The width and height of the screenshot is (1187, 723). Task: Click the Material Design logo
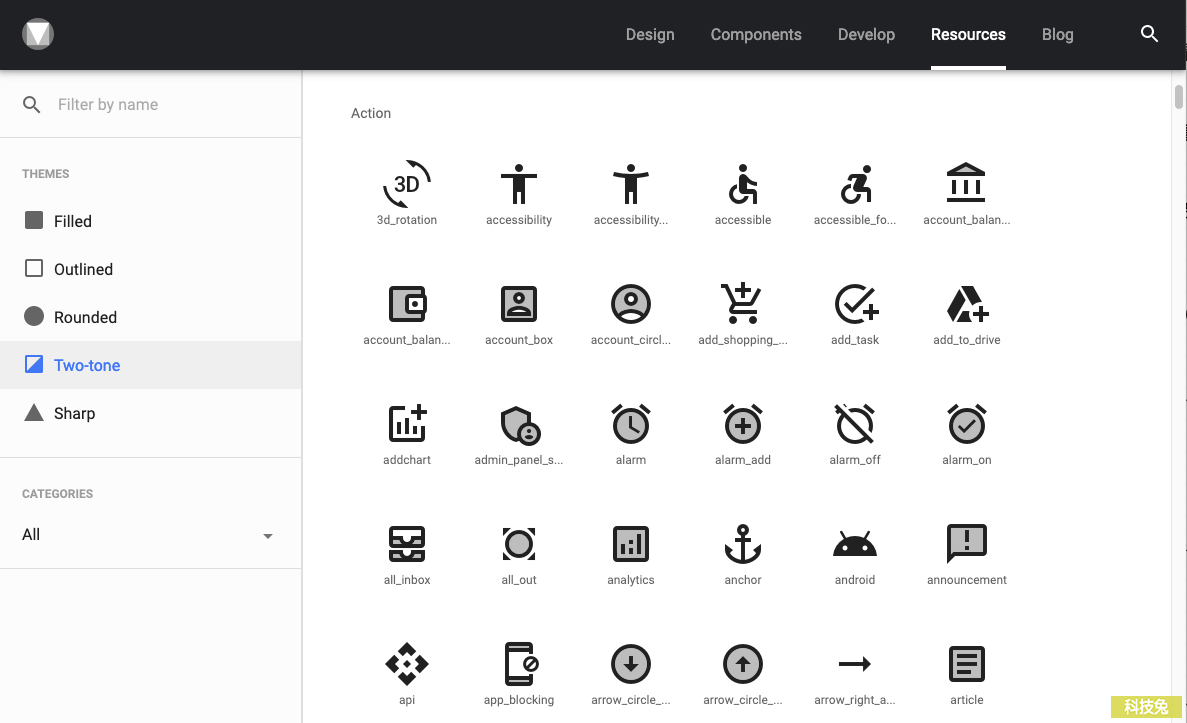[38, 35]
